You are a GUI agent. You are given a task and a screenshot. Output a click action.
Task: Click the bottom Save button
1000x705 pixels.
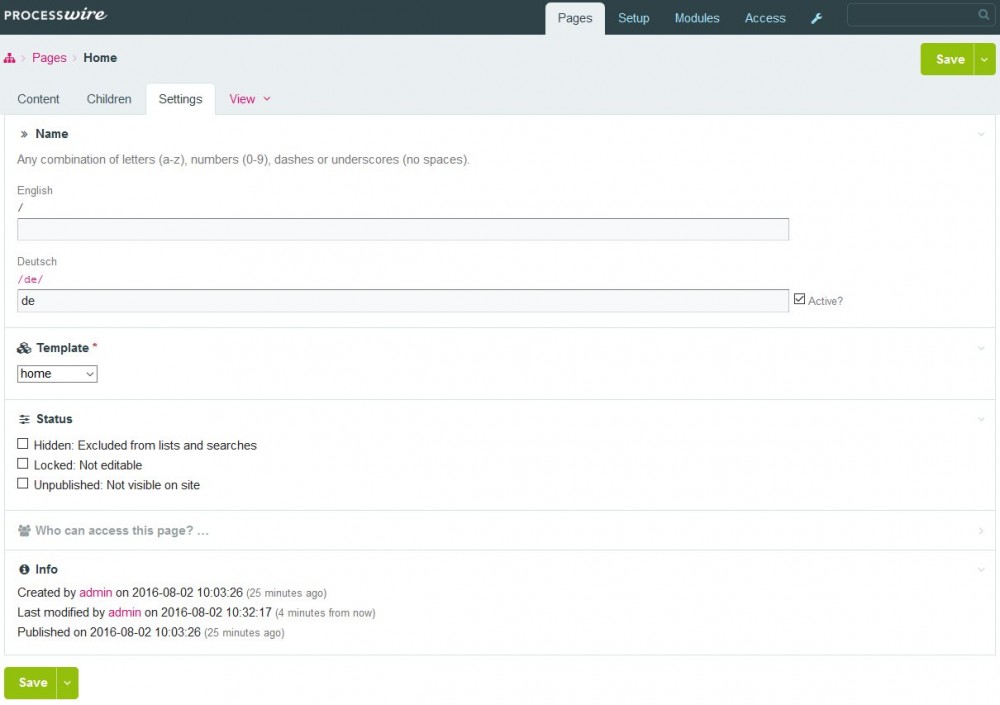(32, 682)
